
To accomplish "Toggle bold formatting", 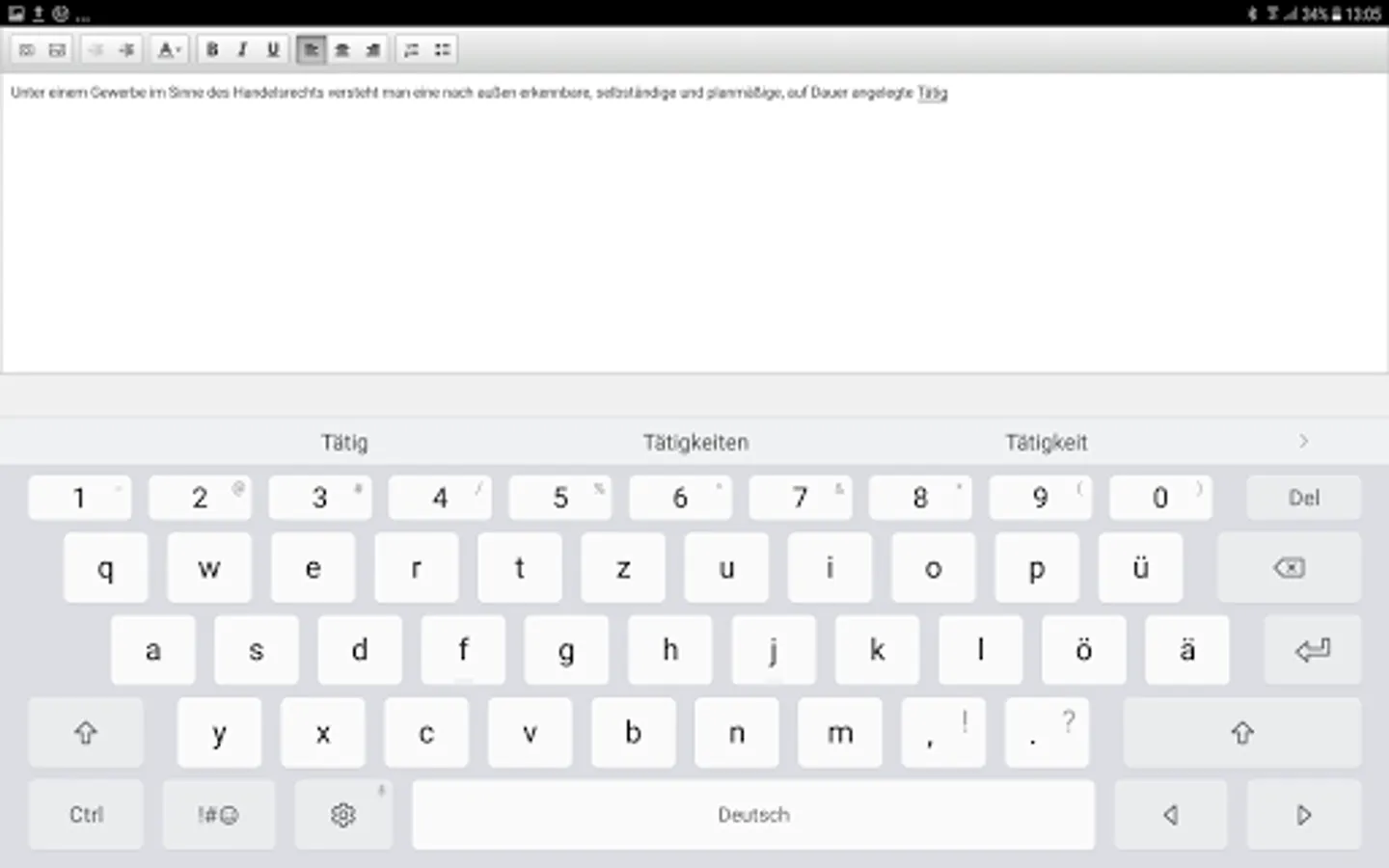I will 212,50.
